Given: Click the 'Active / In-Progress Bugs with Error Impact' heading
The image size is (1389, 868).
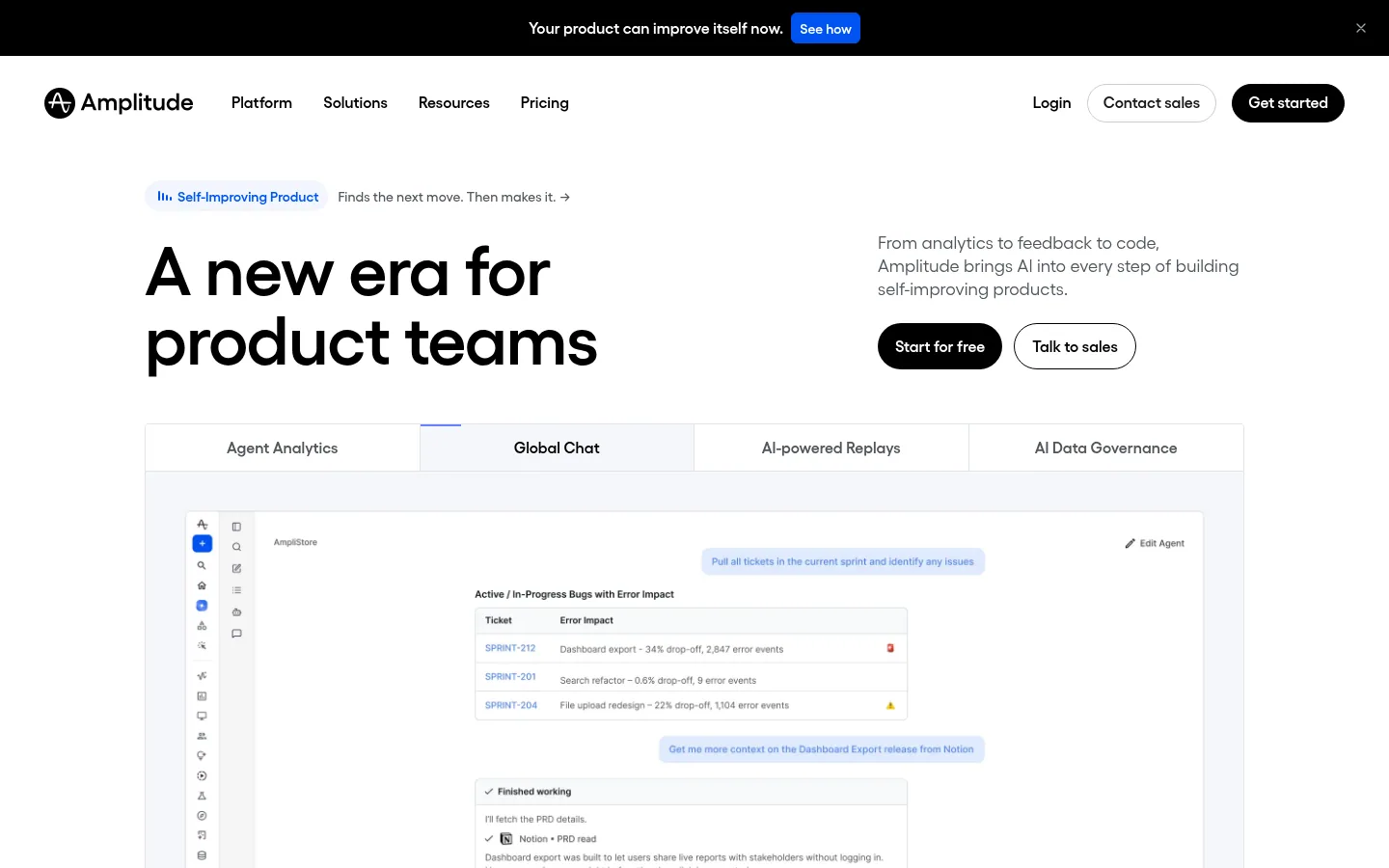Looking at the screenshot, I should pos(574,594).
